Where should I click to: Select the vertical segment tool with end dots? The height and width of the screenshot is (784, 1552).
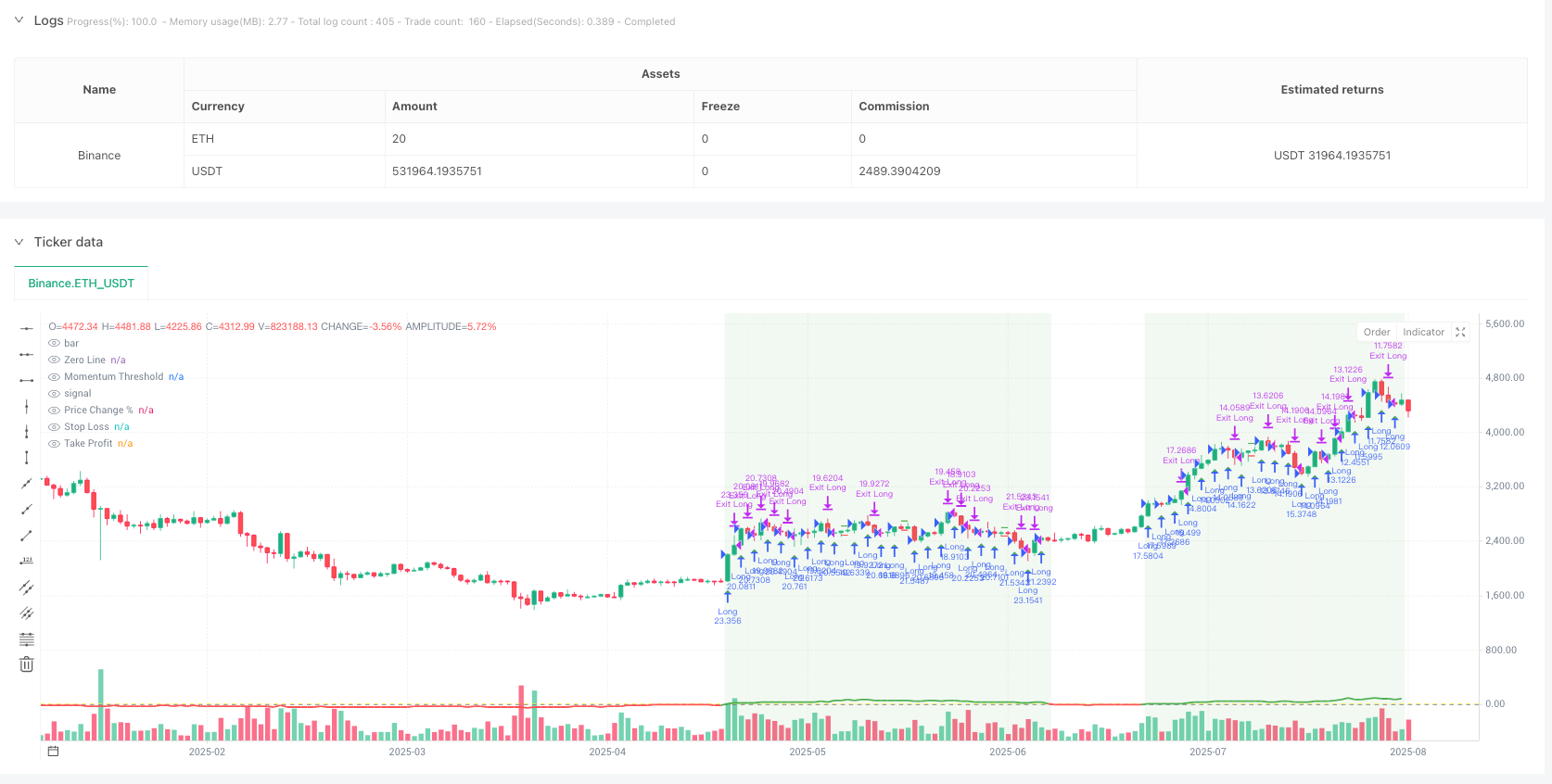click(x=27, y=458)
